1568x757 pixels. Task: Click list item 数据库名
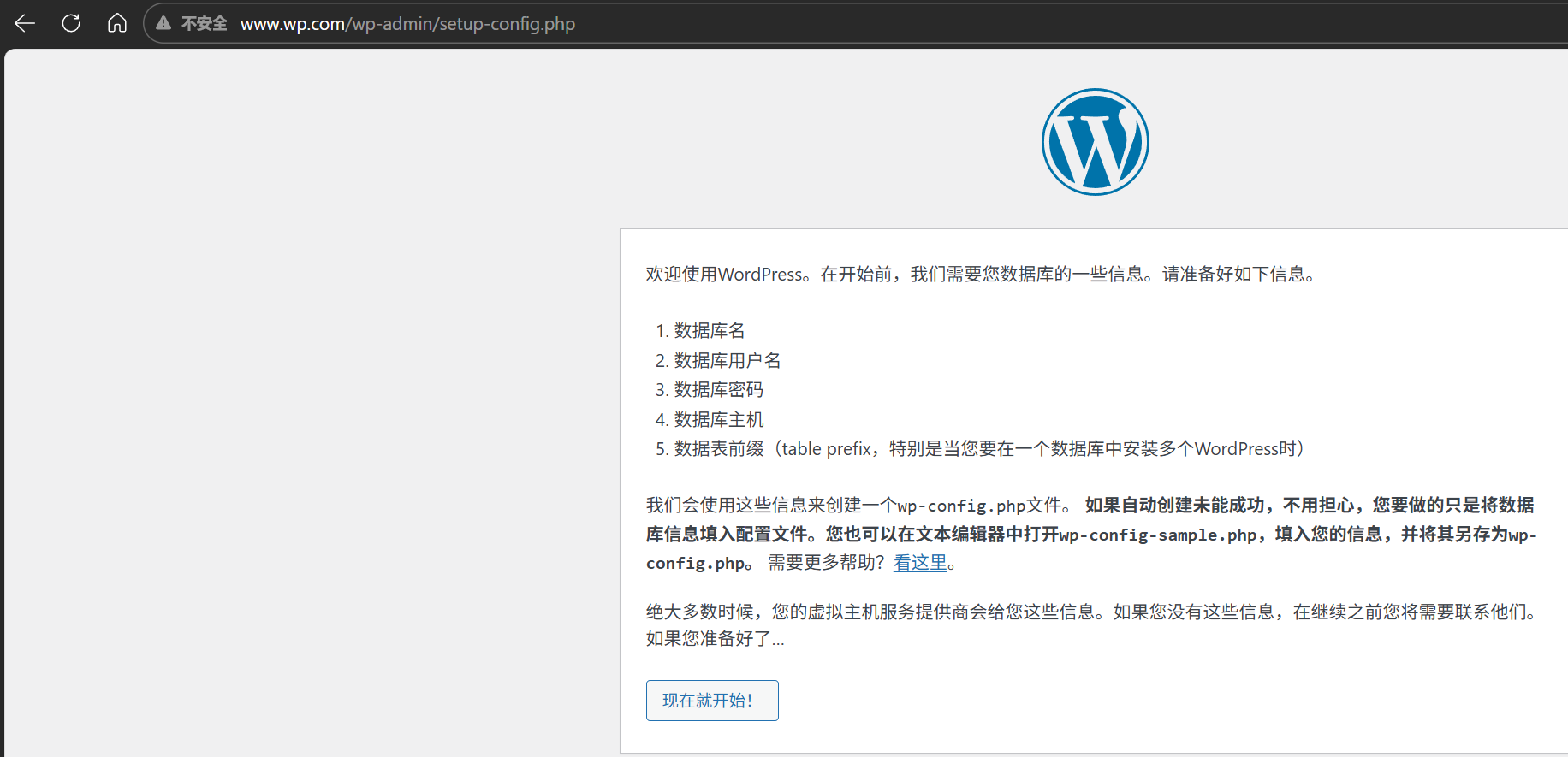coord(710,330)
